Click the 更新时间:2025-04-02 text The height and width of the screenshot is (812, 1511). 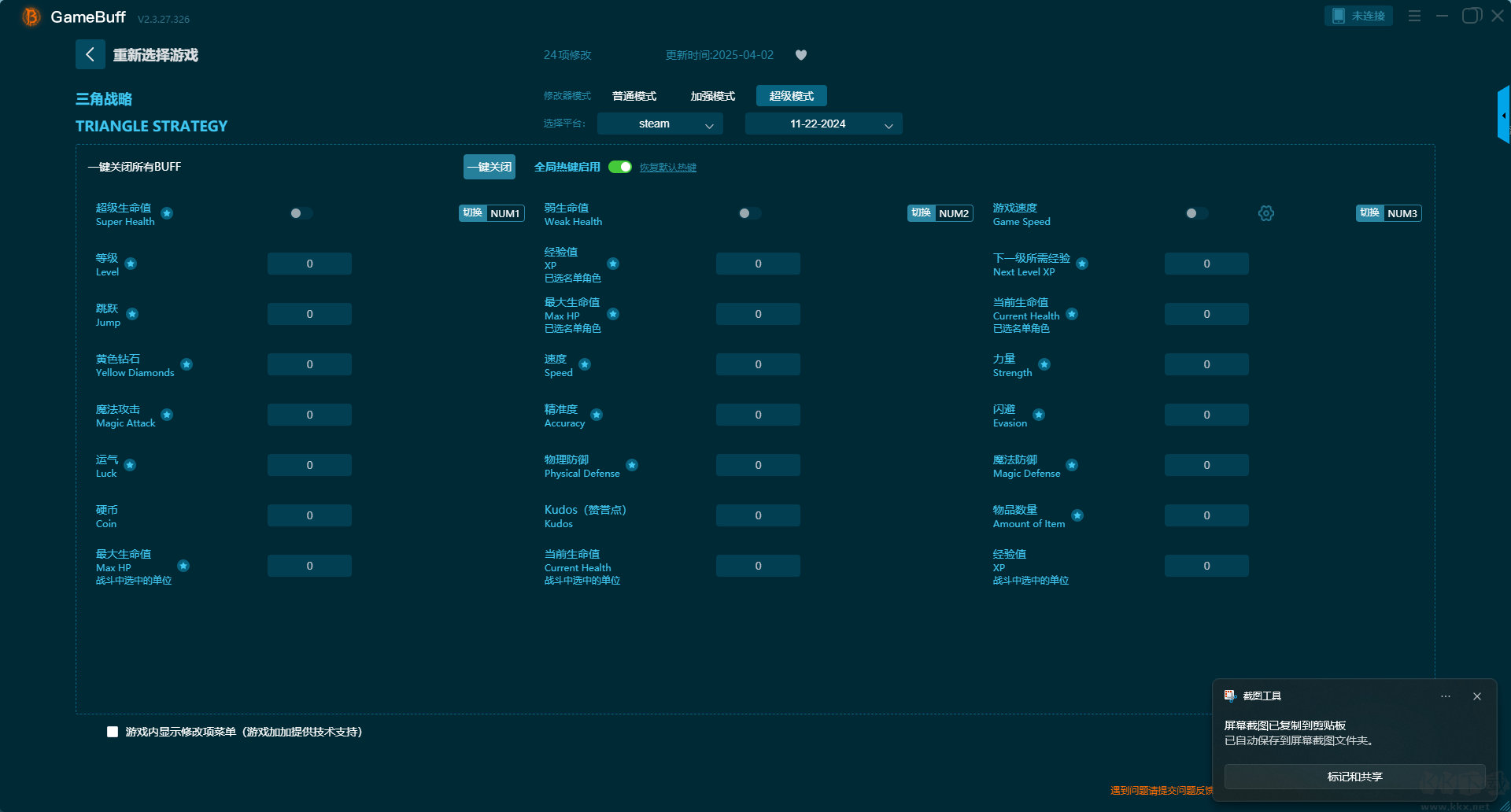[719, 55]
